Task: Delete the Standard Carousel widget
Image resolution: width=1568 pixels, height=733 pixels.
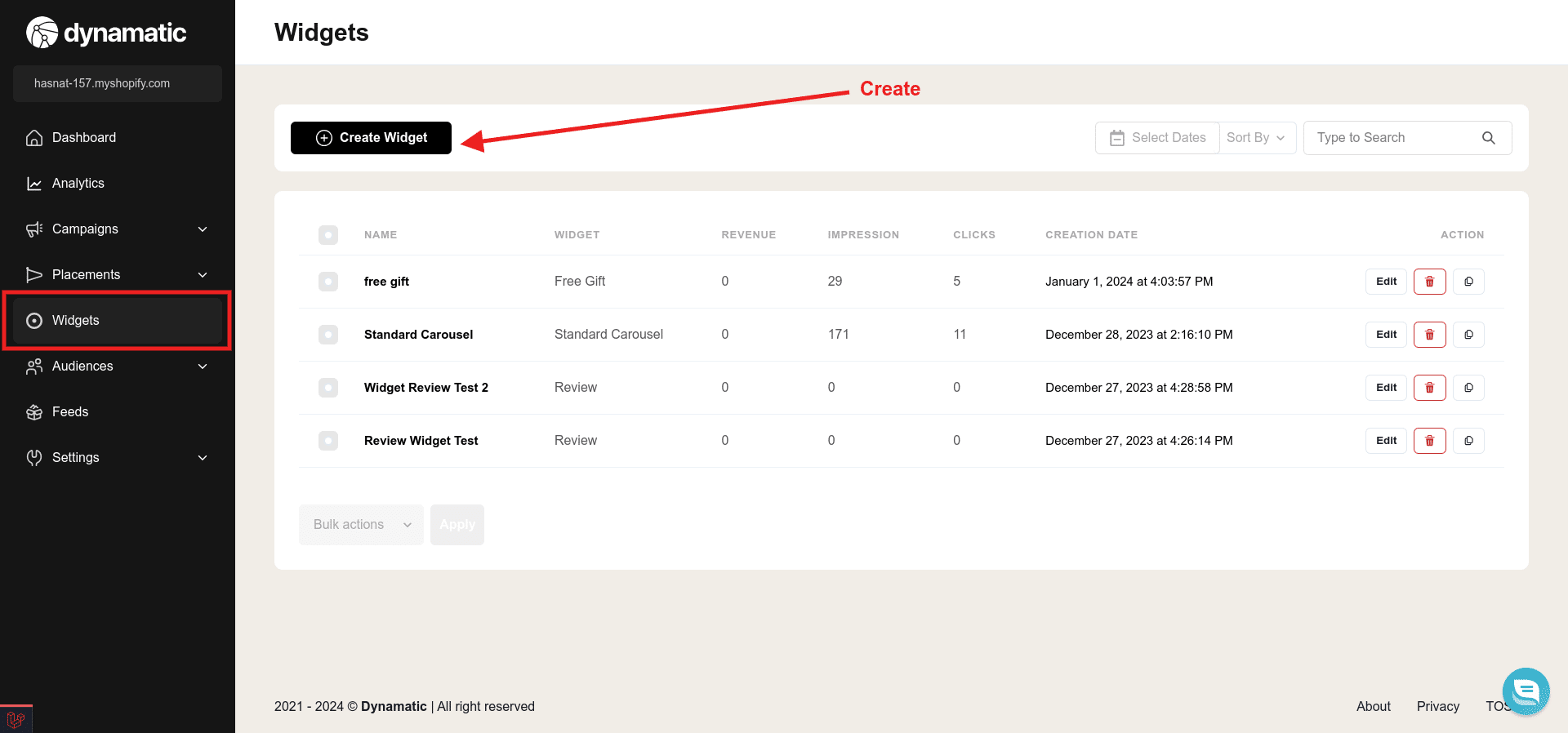Action: click(1429, 335)
